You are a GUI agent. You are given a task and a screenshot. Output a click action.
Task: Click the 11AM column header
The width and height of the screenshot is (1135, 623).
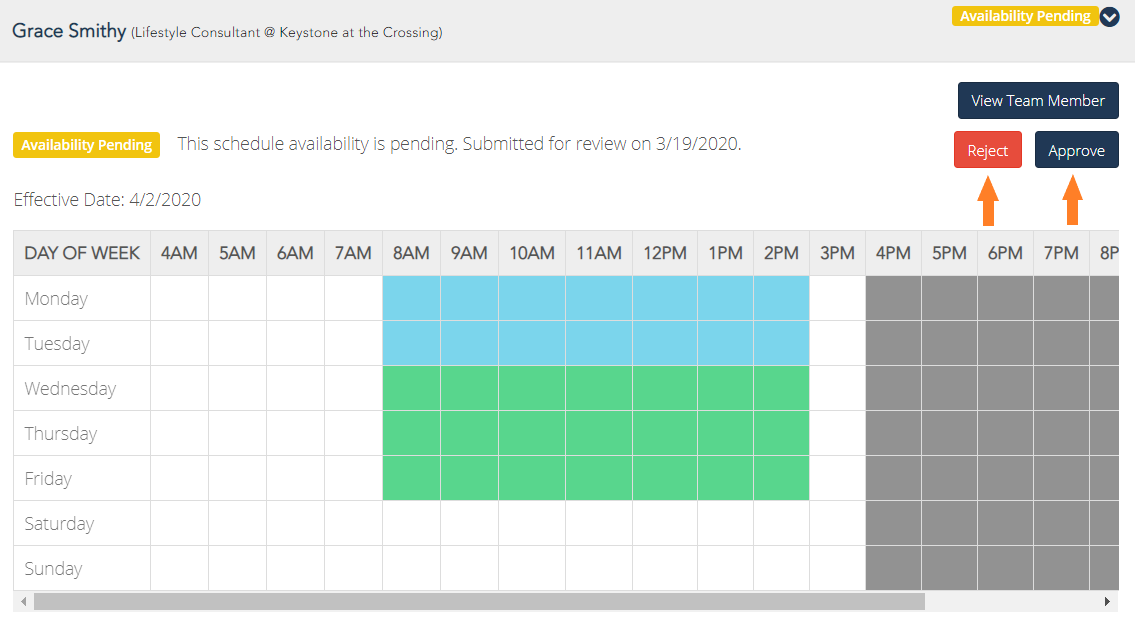tap(599, 253)
